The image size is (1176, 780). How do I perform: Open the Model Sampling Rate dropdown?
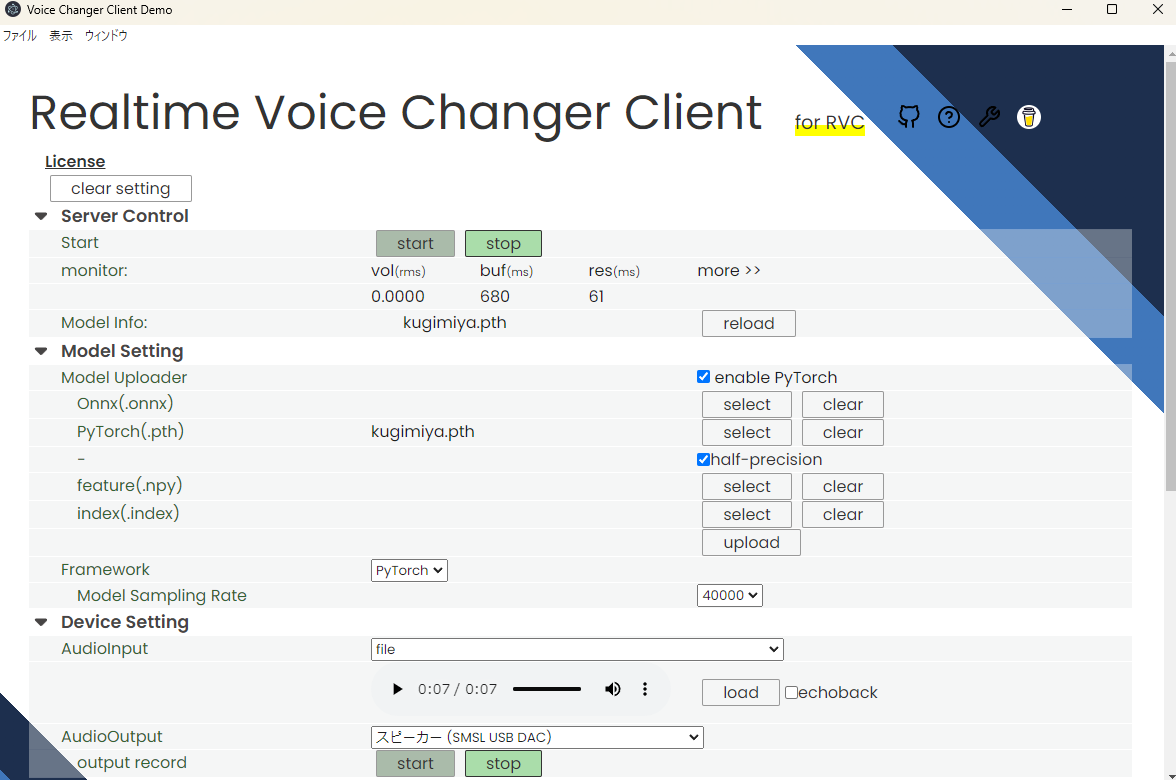click(730, 596)
